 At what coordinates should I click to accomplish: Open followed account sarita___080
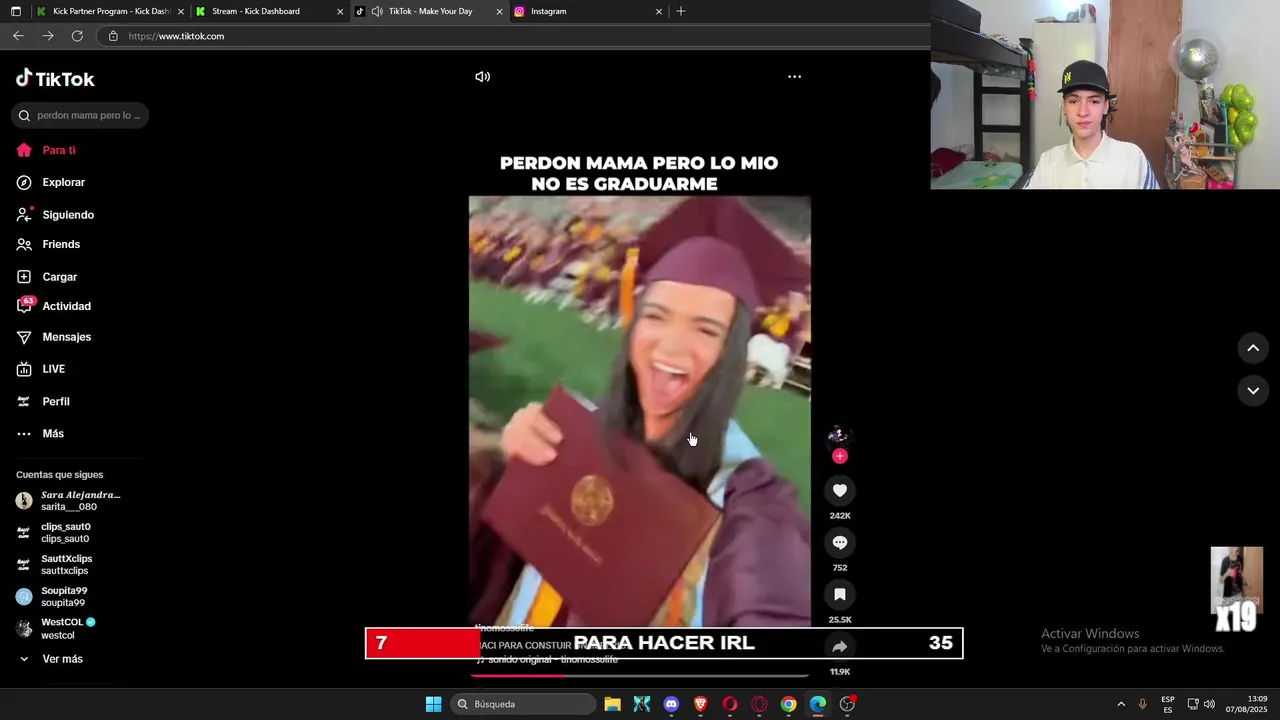click(69, 501)
